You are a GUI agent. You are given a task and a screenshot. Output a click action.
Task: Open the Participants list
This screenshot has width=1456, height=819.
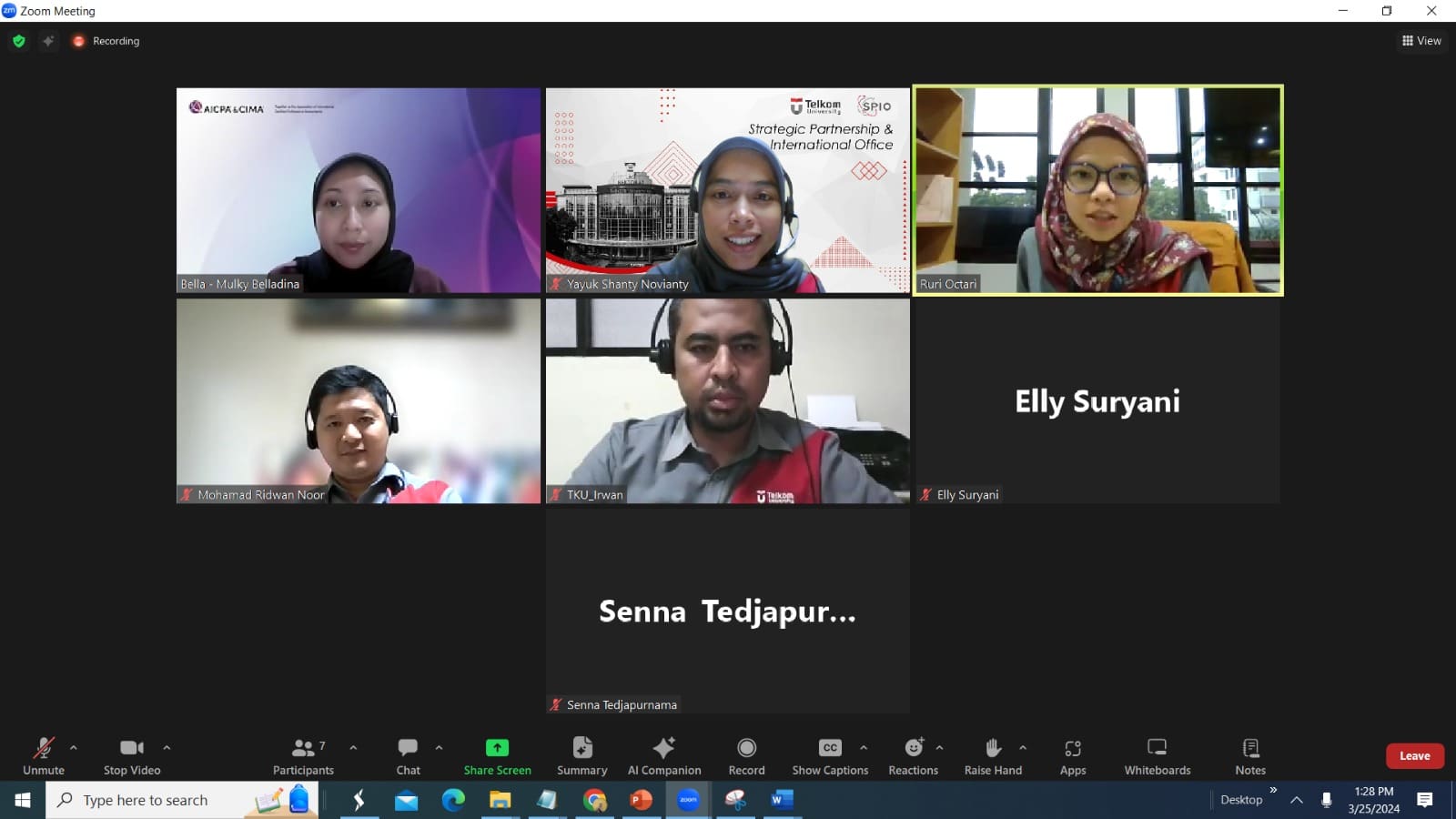pos(303,756)
